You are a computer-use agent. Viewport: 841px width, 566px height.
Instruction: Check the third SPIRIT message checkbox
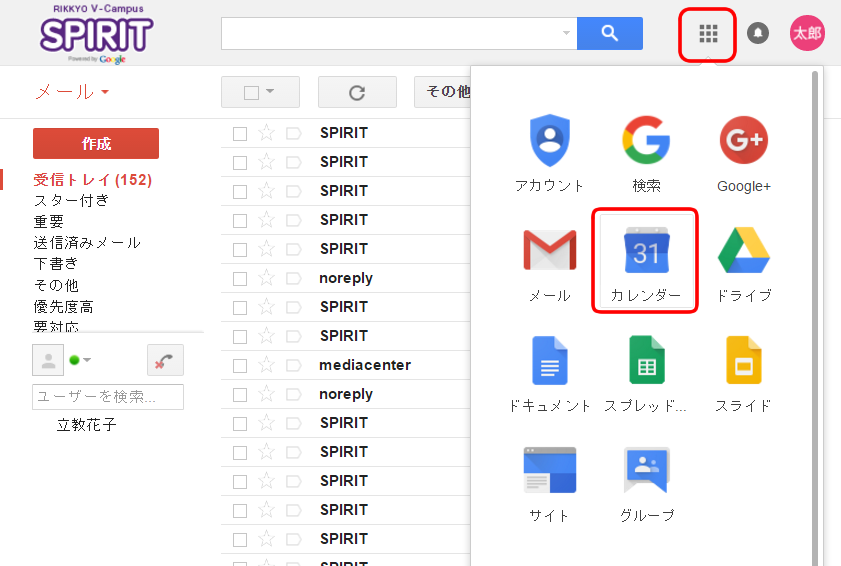pyautogui.click(x=240, y=191)
